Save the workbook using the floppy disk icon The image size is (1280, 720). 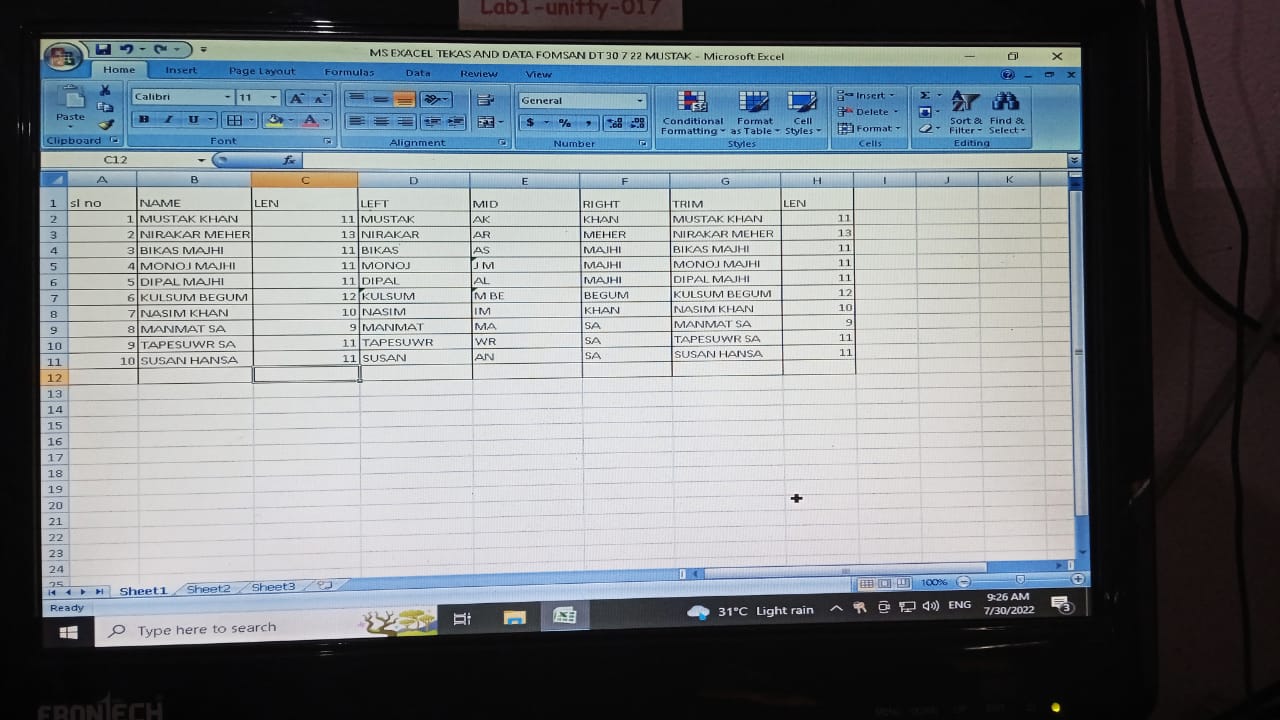(103, 49)
